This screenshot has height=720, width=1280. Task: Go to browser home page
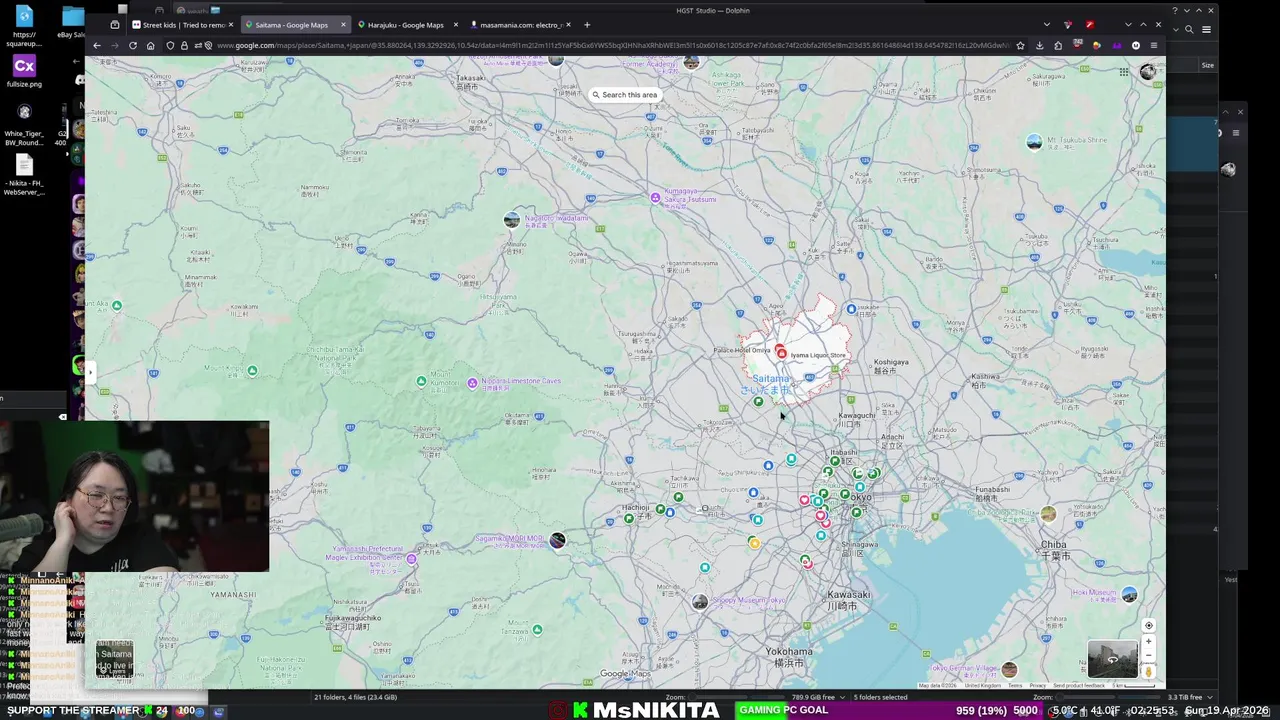coord(150,45)
